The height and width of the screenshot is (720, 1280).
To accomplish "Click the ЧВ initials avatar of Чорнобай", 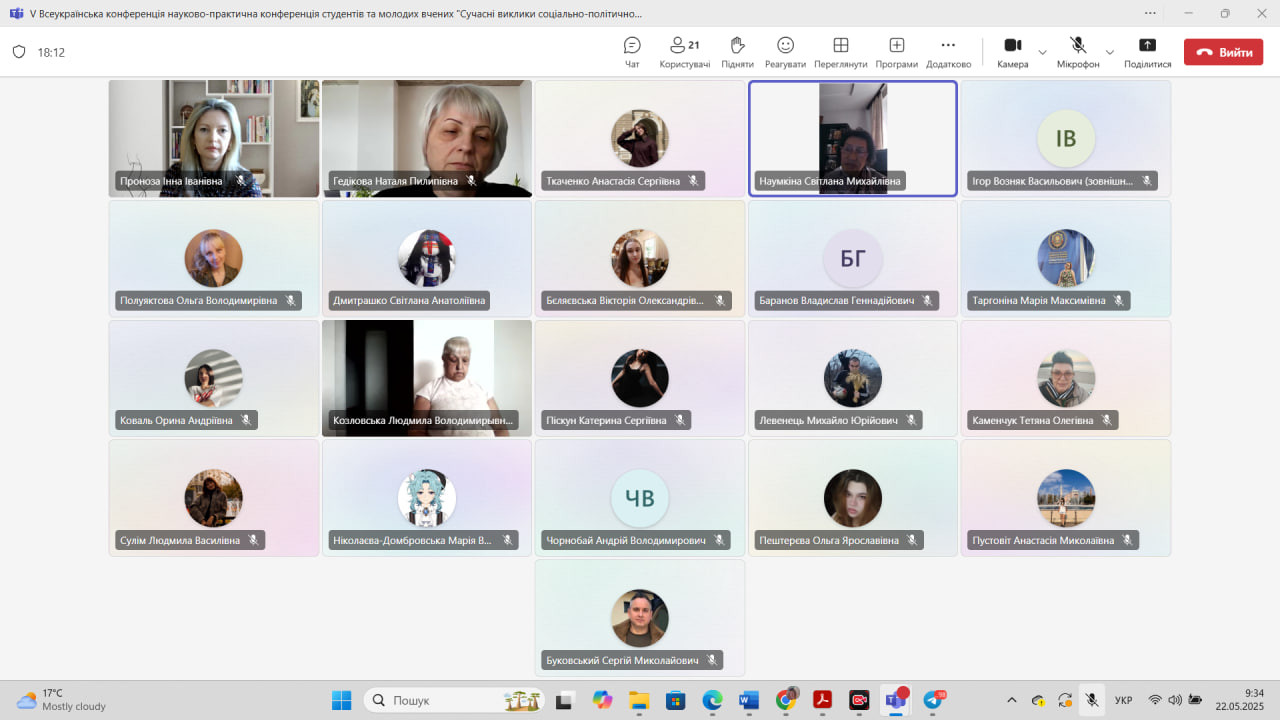I will [640, 498].
